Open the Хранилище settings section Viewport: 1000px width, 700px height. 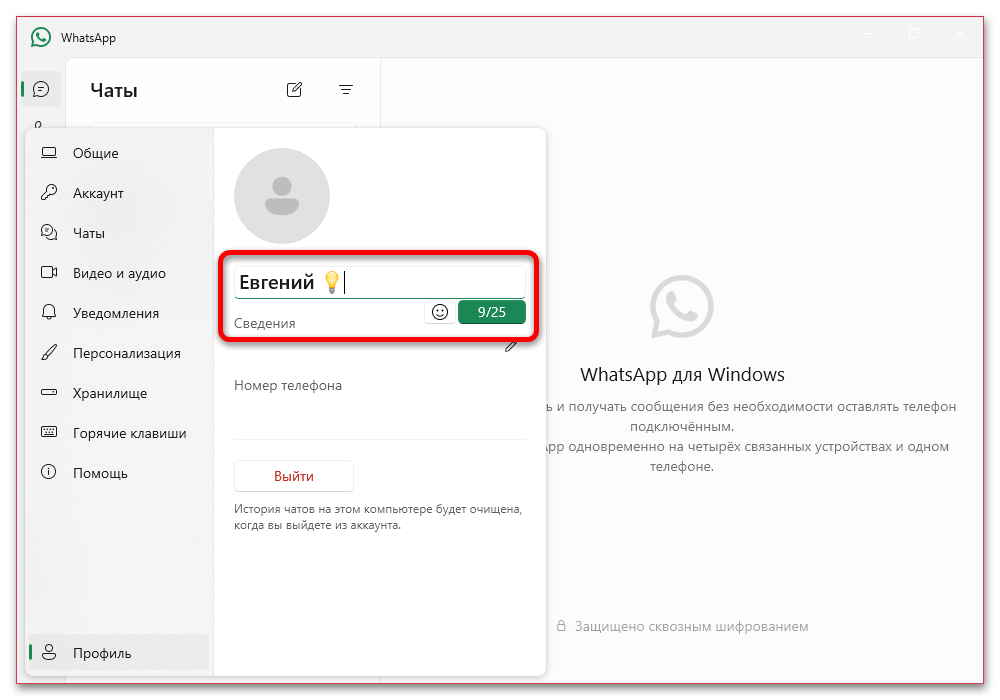click(x=119, y=393)
